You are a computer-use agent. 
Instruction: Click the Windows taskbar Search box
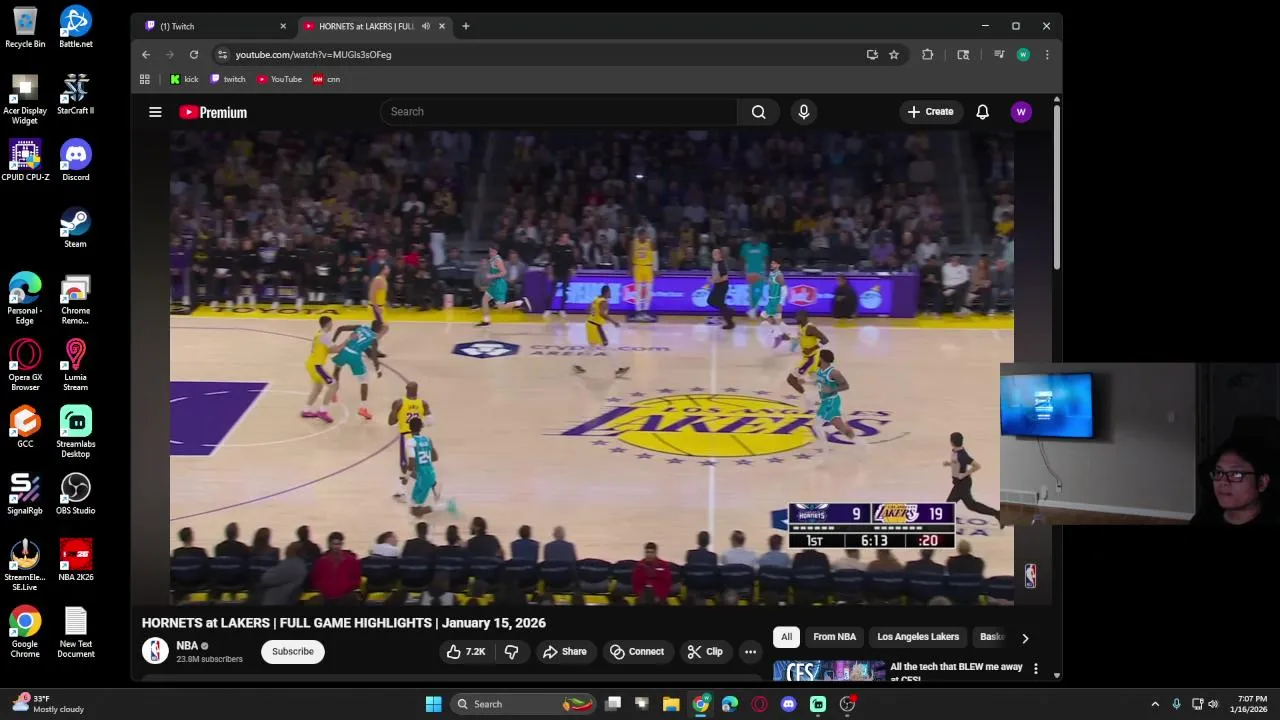[x=524, y=704]
